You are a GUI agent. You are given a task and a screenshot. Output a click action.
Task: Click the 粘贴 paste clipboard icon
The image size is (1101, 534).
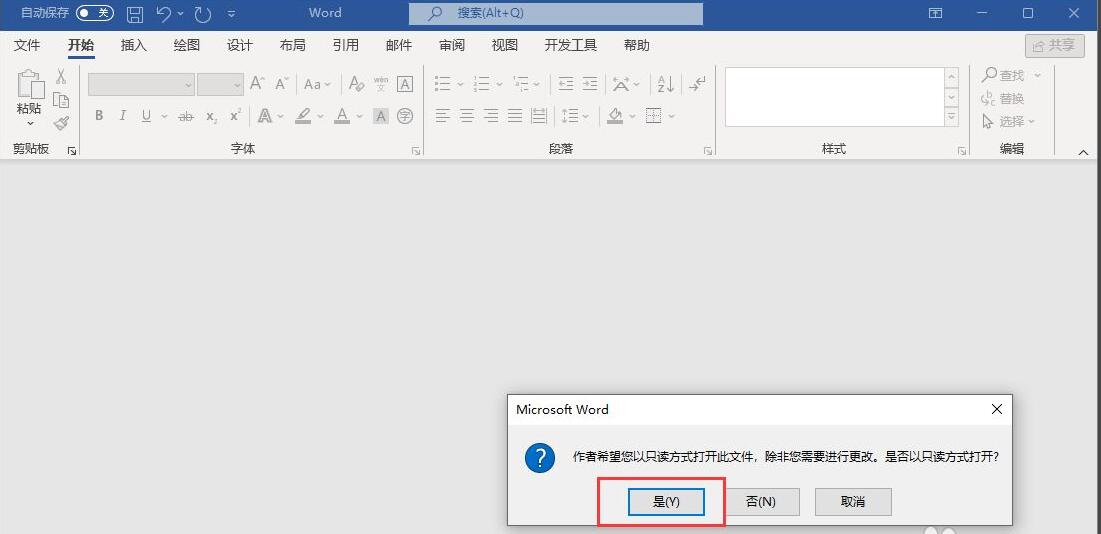click(x=30, y=85)
